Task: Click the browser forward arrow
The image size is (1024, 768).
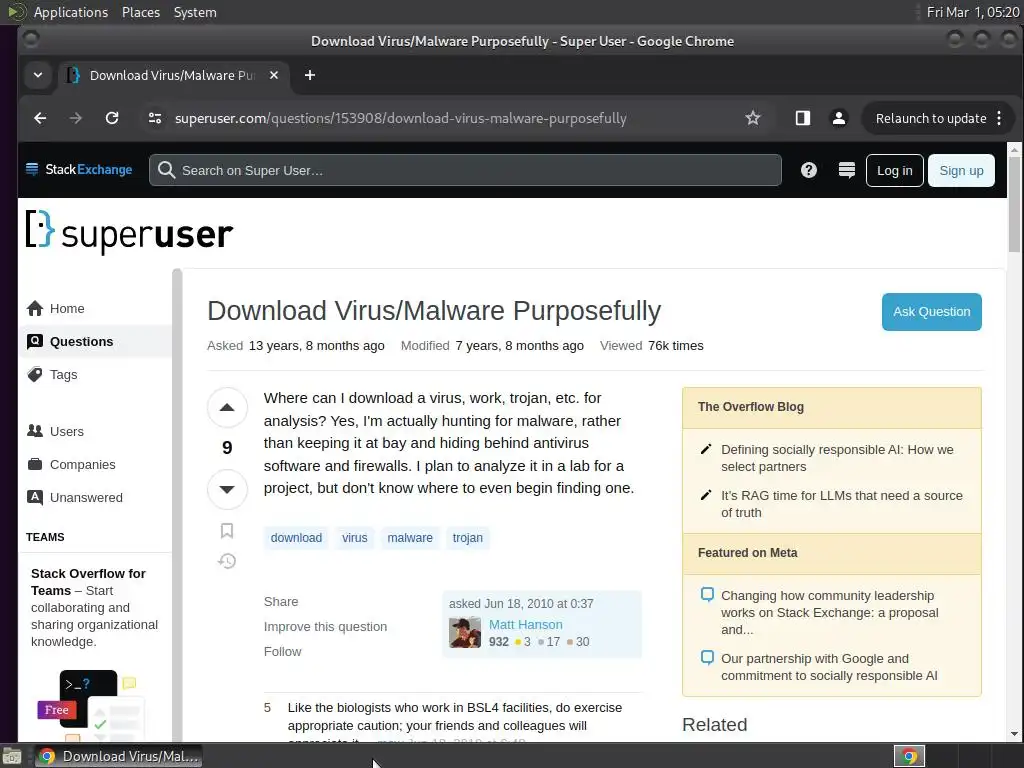Action: click(76, 118)
